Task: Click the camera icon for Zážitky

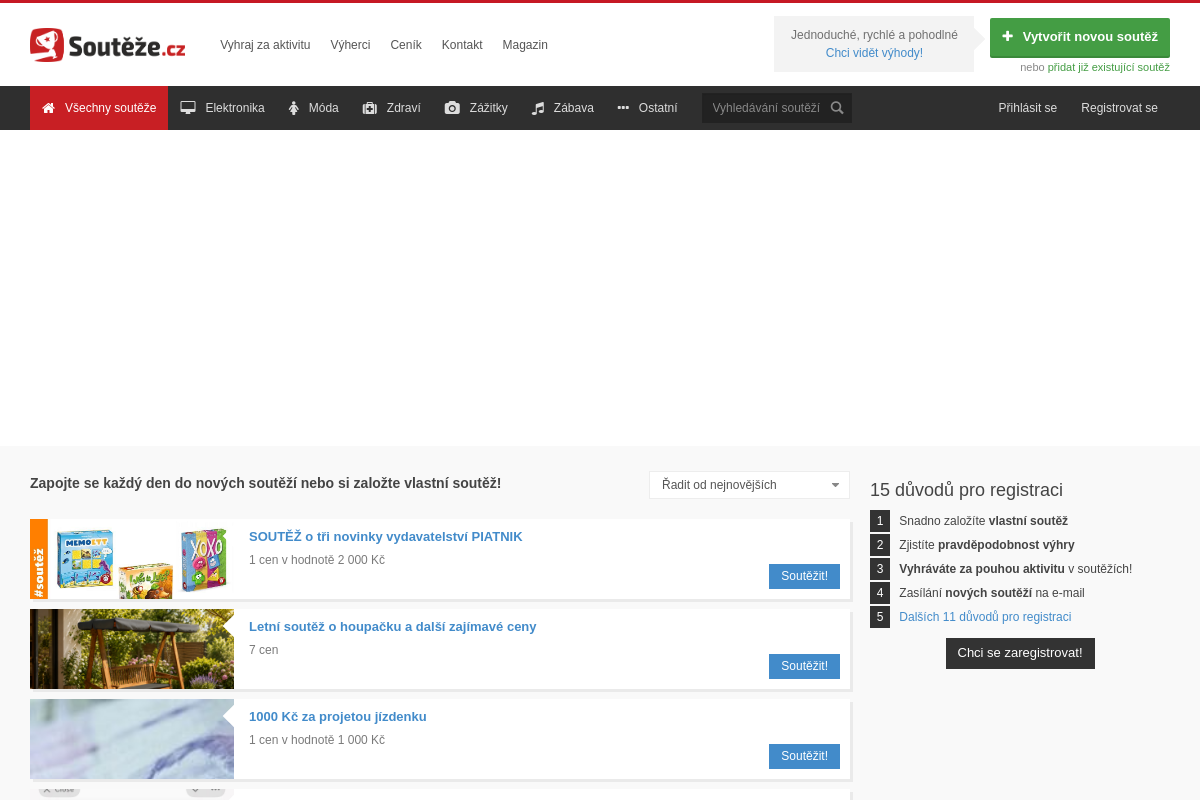Action: pyautogui.click(x=452, y=108)
